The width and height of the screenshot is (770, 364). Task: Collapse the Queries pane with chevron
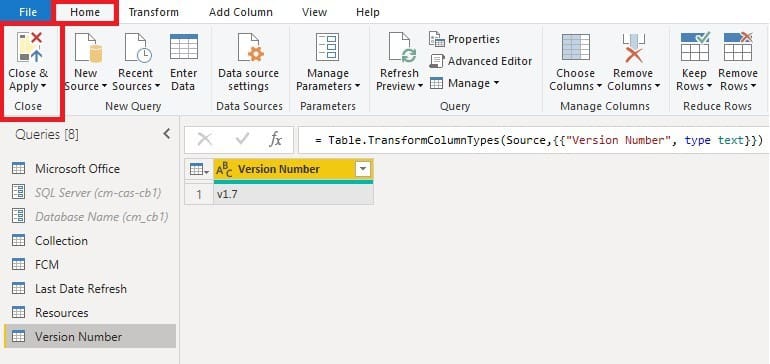pyautogui.click(x=166, y=134)
